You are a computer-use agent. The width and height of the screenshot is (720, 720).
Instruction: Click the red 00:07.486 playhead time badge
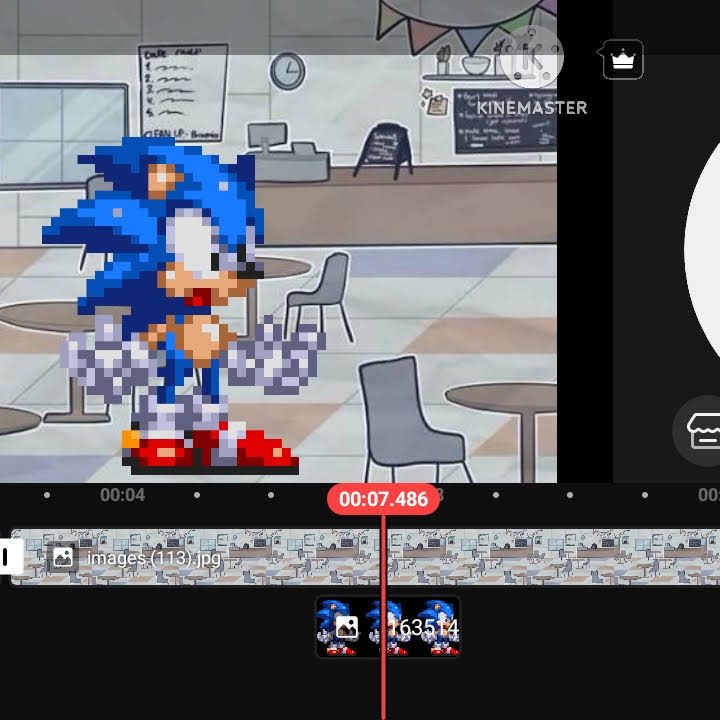coord(383,499)
